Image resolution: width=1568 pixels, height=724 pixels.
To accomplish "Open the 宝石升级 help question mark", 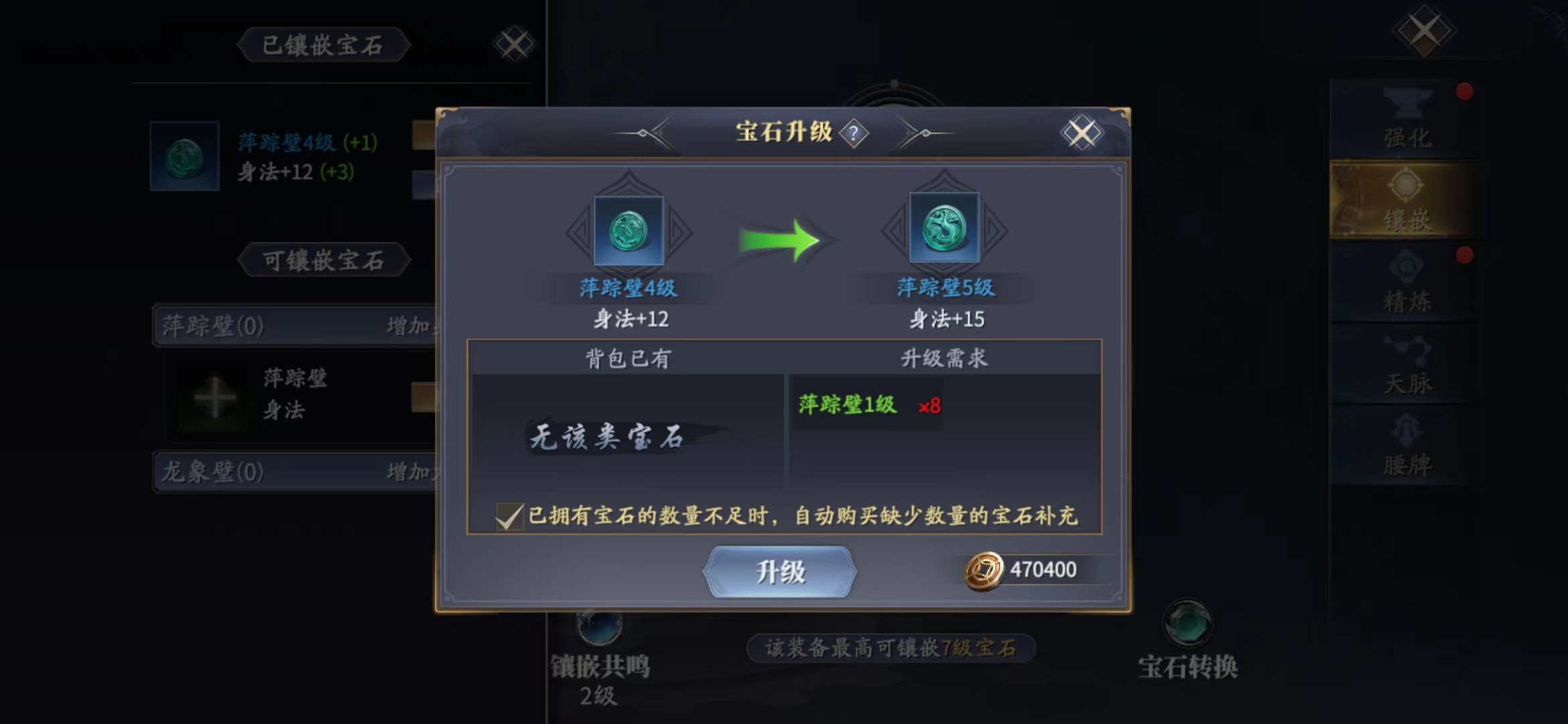I will [854, 133].
